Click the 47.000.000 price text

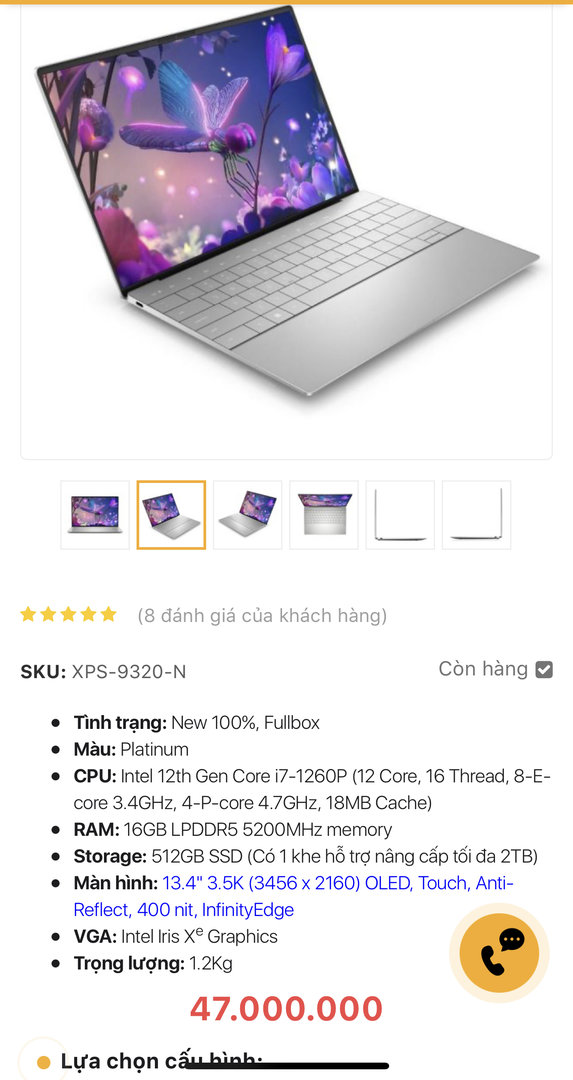[x=286, y=1008]
